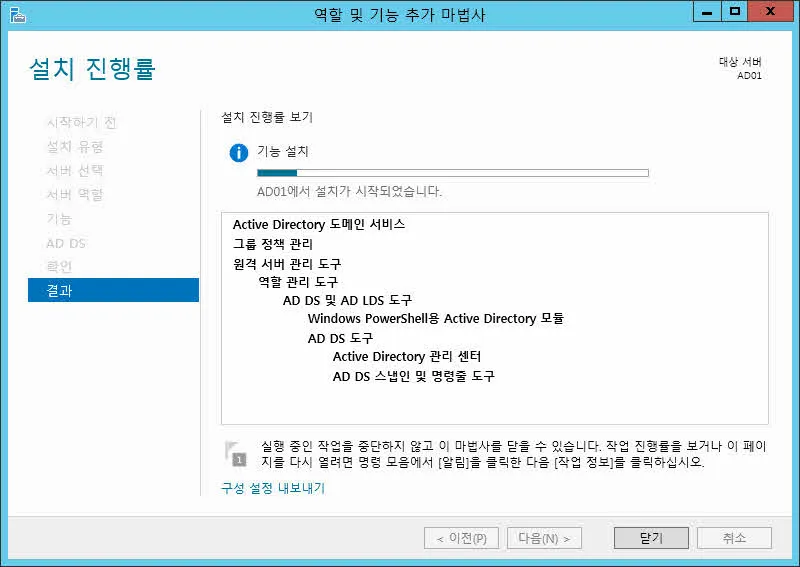
Task: Select the 시작하기 전 step
Action: tap(82, 122)
